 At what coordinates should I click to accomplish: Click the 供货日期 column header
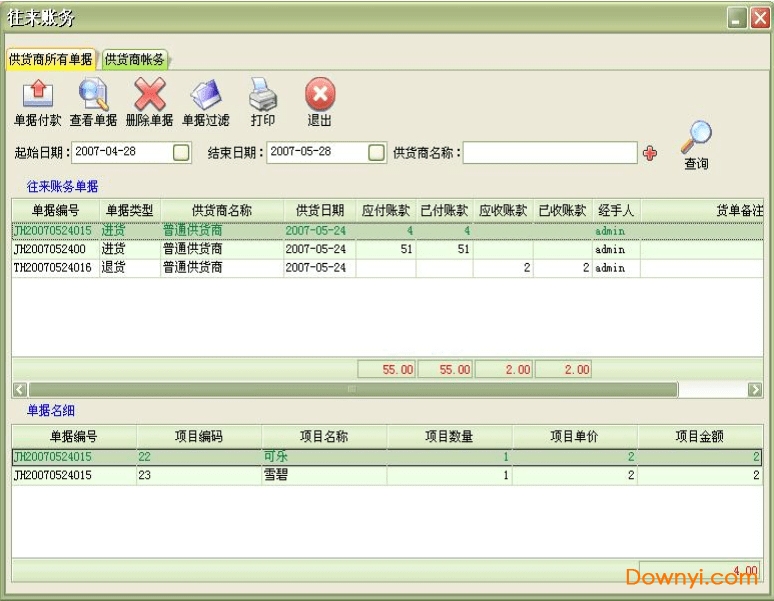tap(319, 211)
